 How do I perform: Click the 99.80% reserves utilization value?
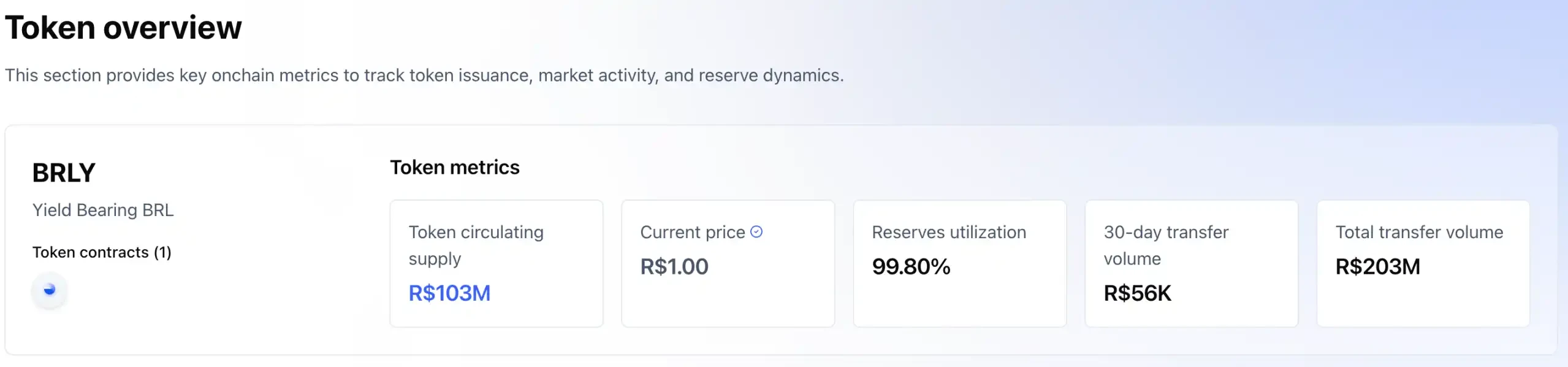pos(911,267)
